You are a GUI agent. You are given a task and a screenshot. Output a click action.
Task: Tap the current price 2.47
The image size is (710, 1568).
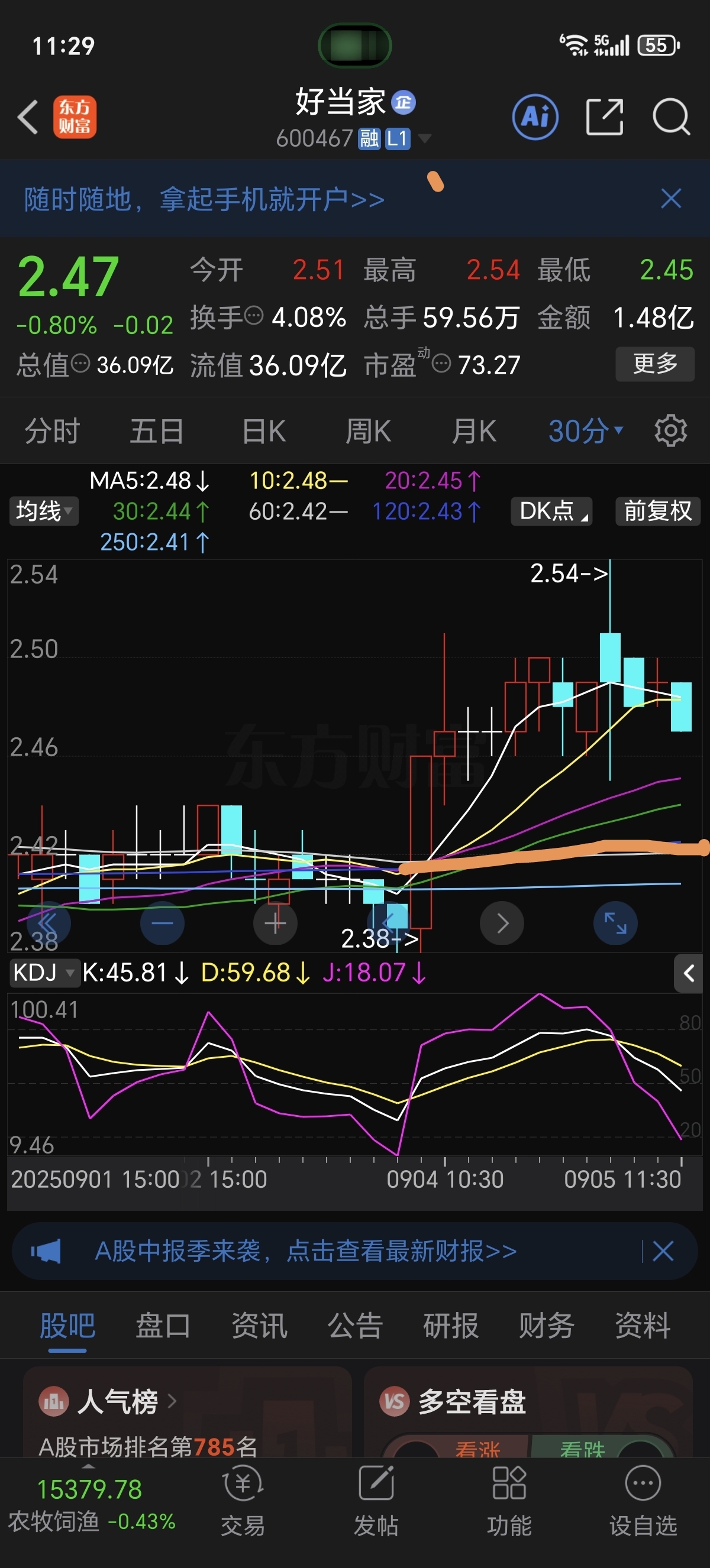(x=67, y=277)
